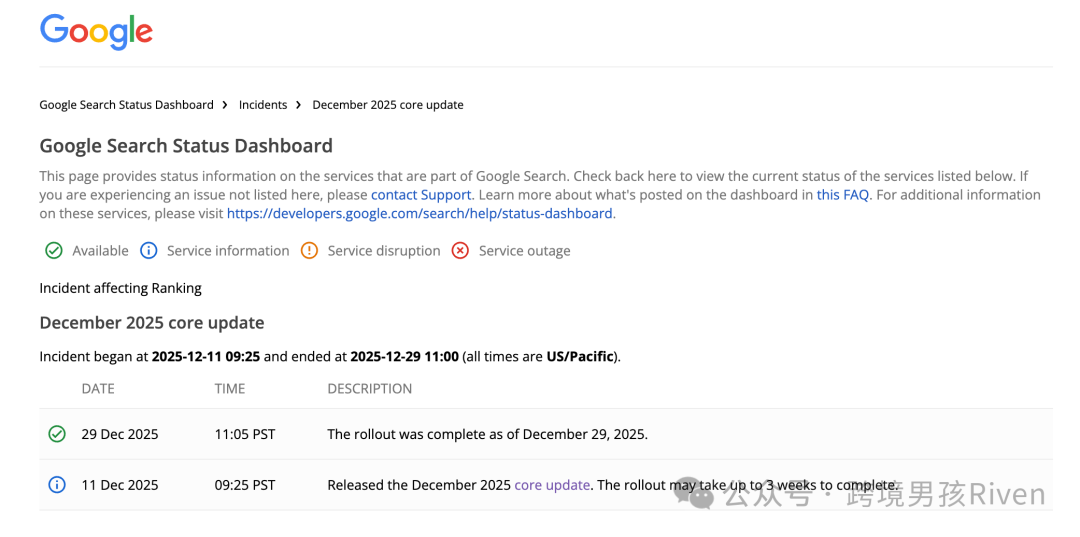Viewport: 1080px width, 537px height.
Task: Click the red Service outage legend icon
Action: [460, 251]
